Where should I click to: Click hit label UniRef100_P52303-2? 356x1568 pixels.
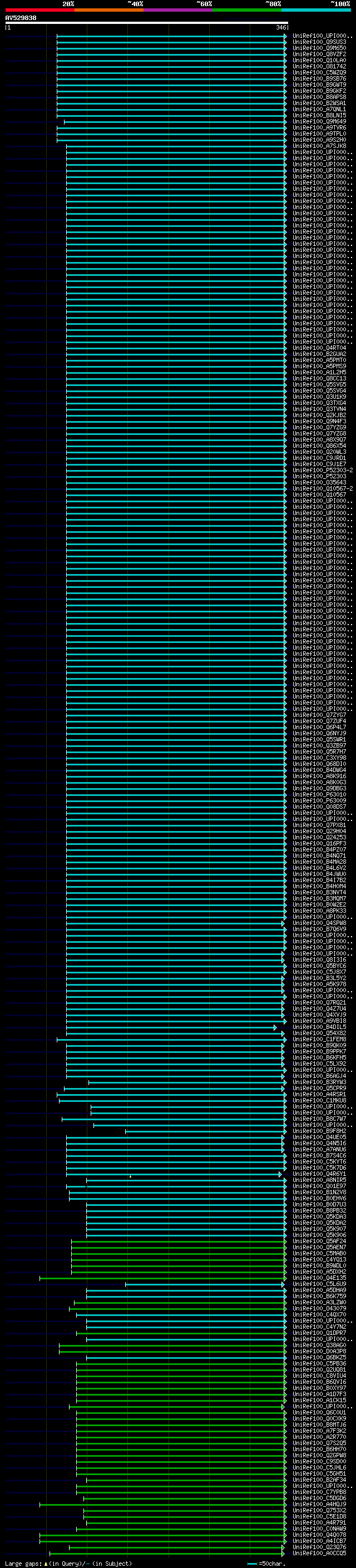coord(323,471)
